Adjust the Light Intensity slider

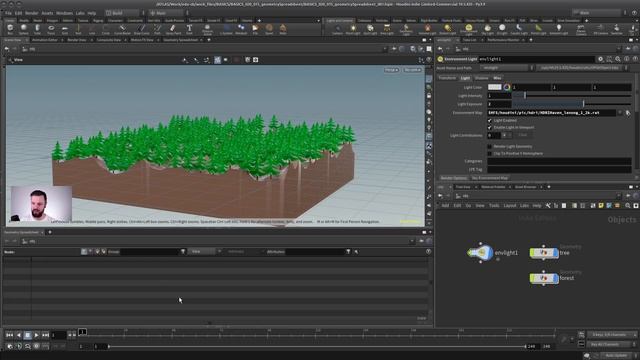pyautogui.click(x=571, y=96)
